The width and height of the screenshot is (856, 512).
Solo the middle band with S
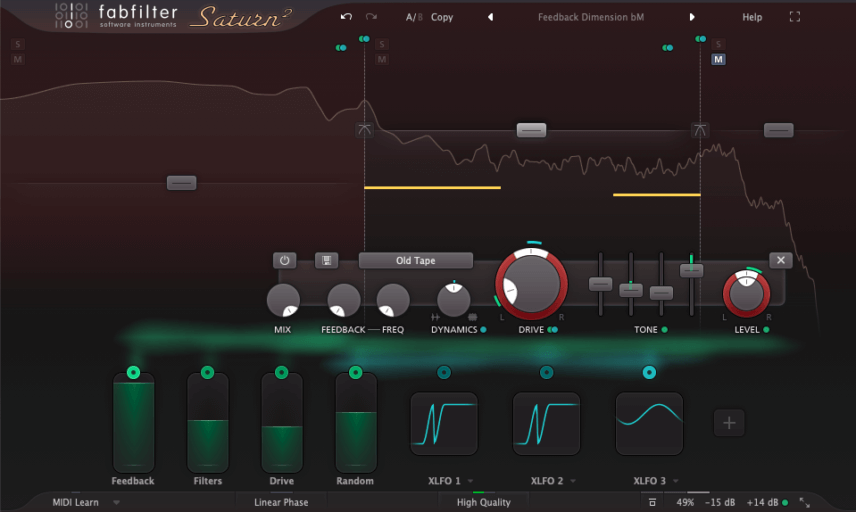382,44
